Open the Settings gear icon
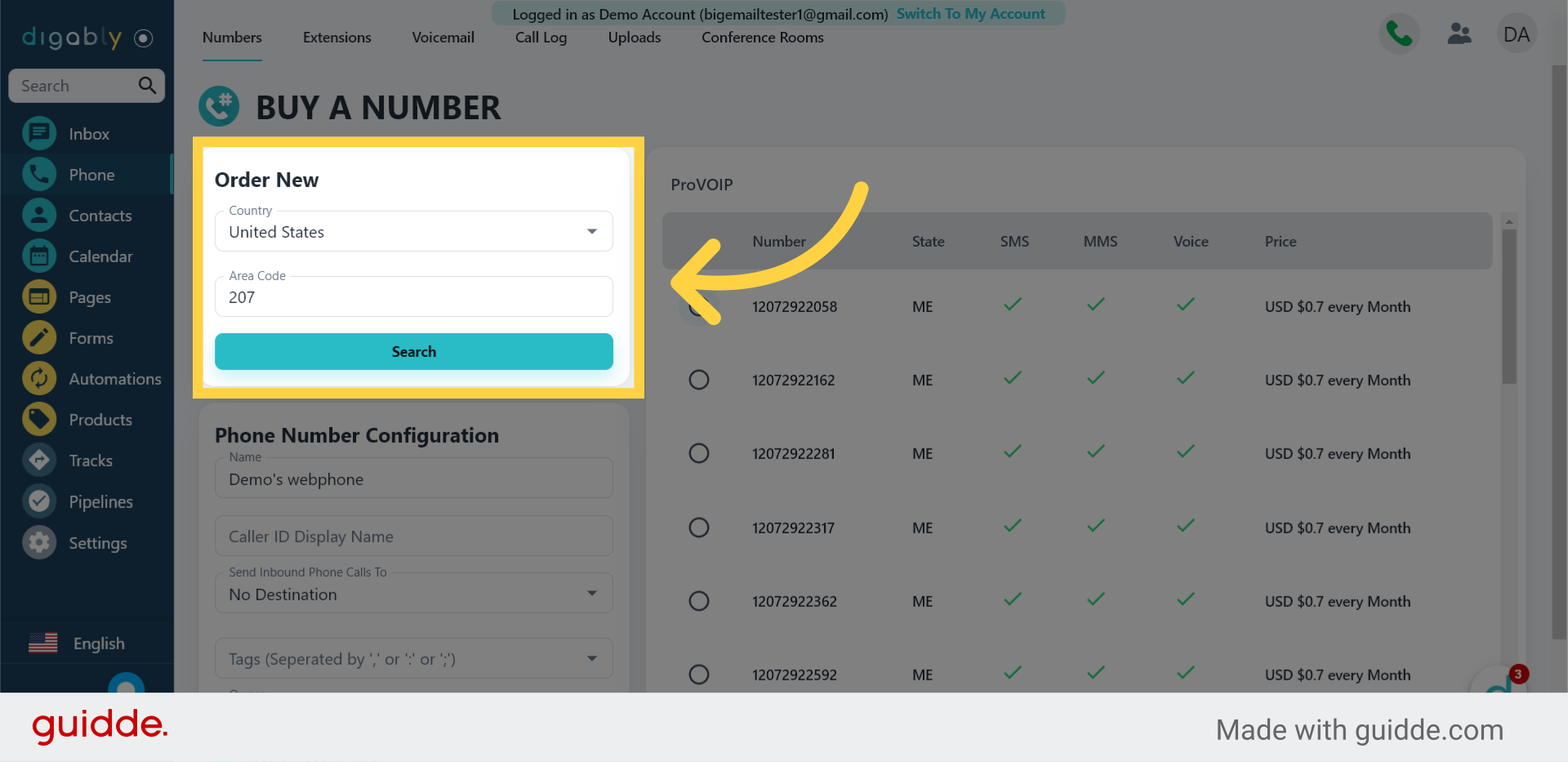Viewport: 1568px width, 762px height. click(x=39, y=543)
